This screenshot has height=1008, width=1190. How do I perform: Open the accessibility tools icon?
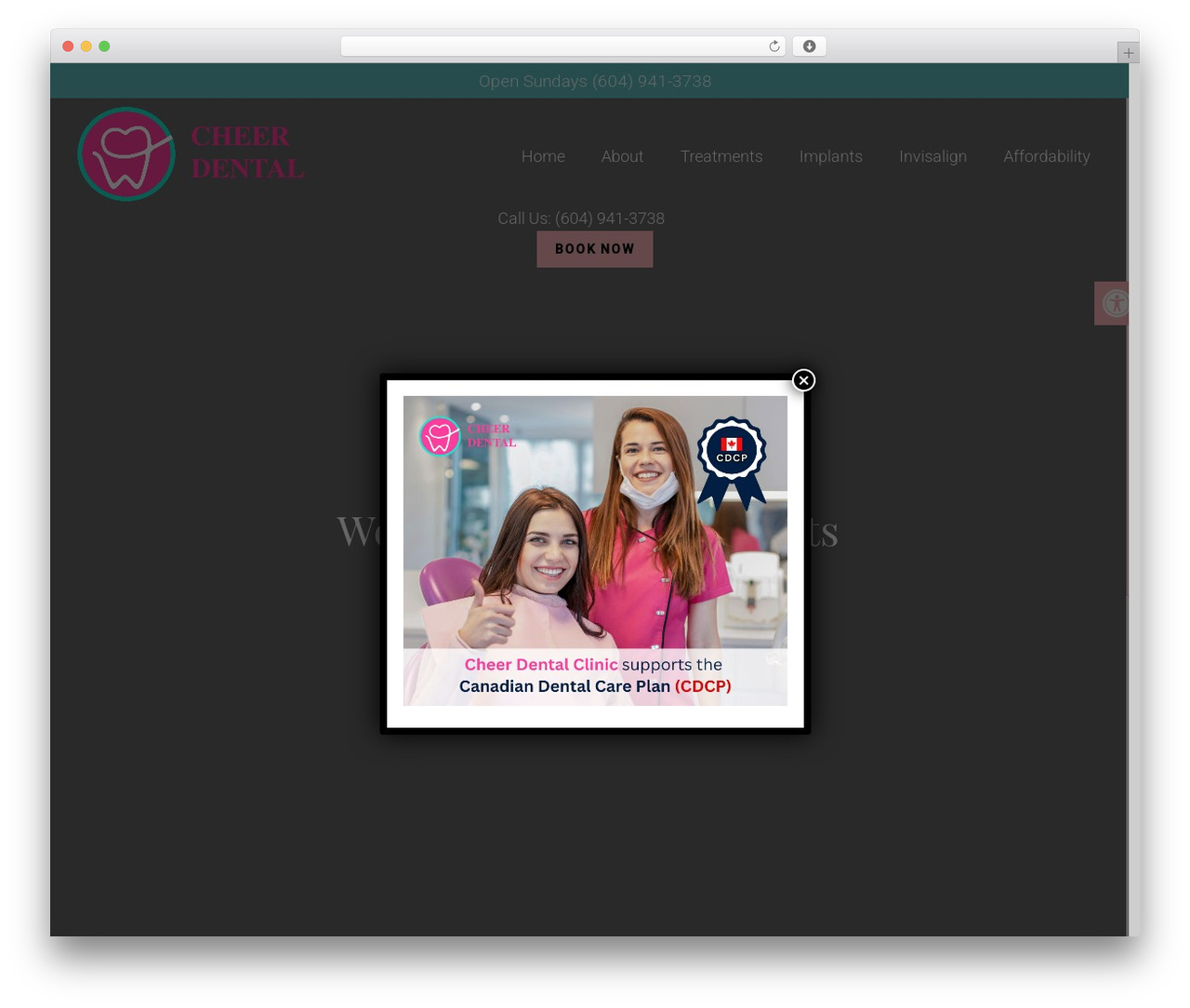[1112, 303]
